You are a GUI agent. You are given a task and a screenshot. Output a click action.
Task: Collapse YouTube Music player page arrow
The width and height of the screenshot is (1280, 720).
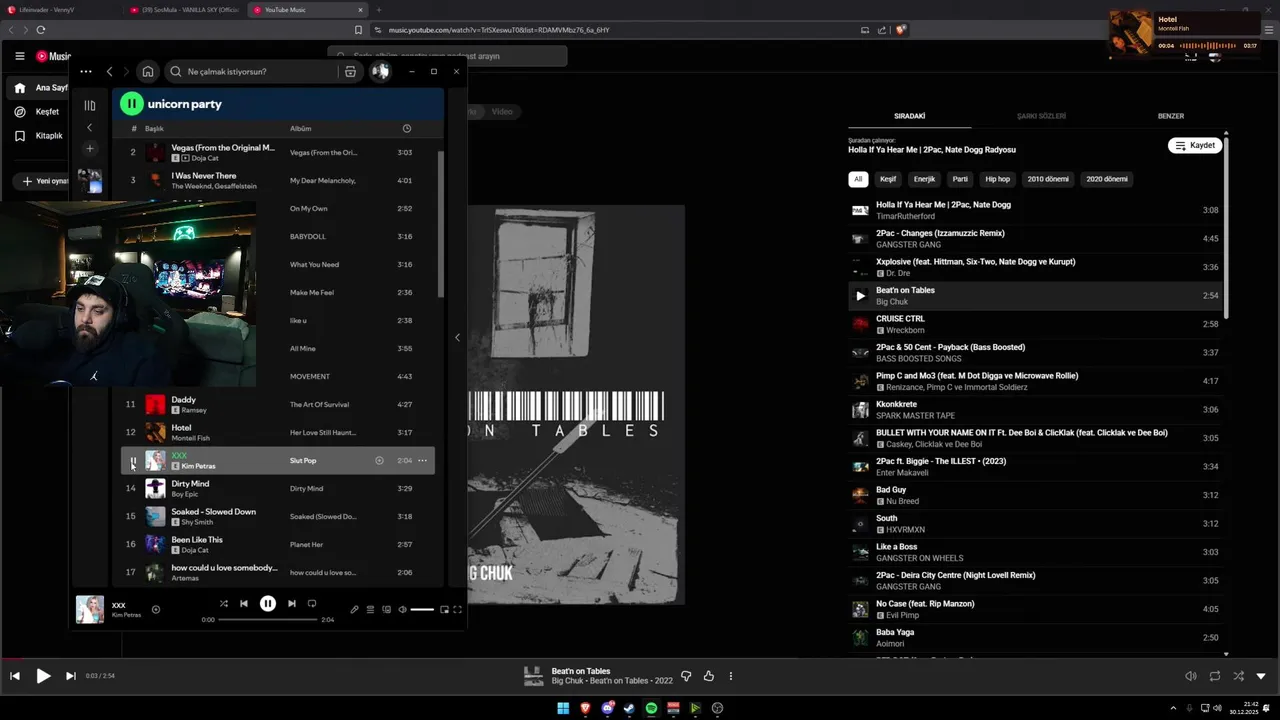[x=1261, y=676]
